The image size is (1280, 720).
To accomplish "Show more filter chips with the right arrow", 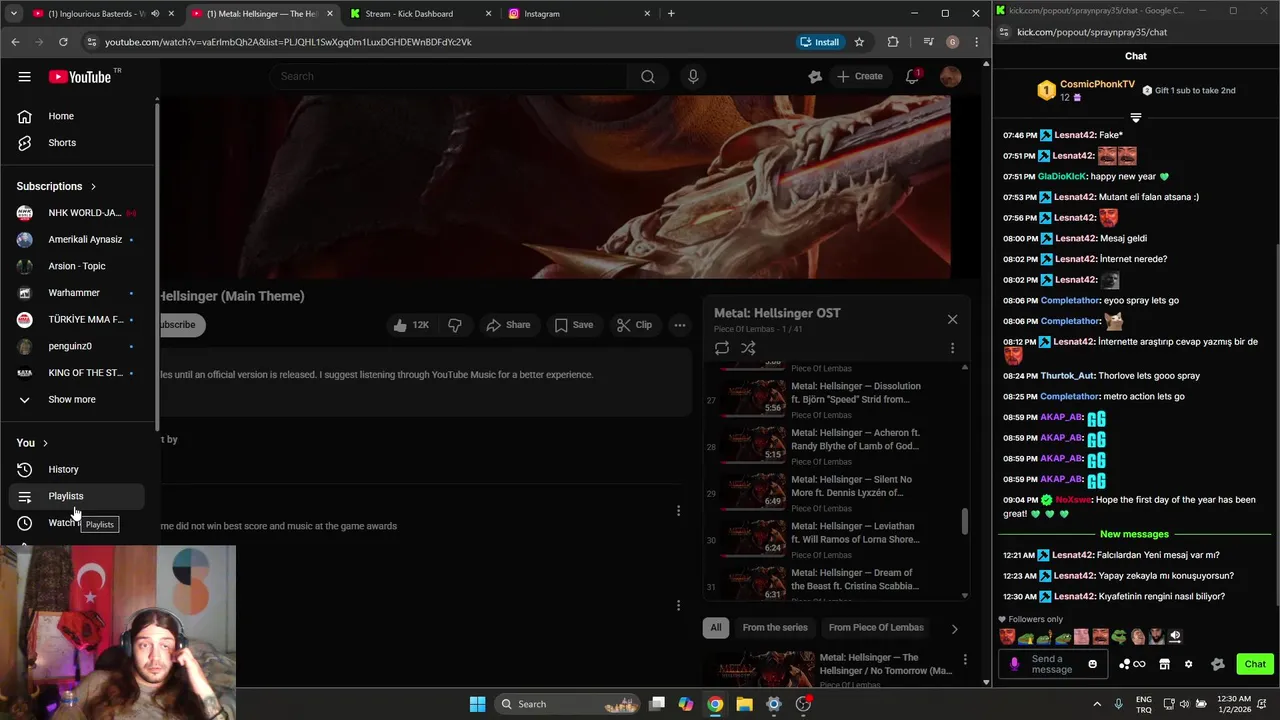I will click(954, 629).
